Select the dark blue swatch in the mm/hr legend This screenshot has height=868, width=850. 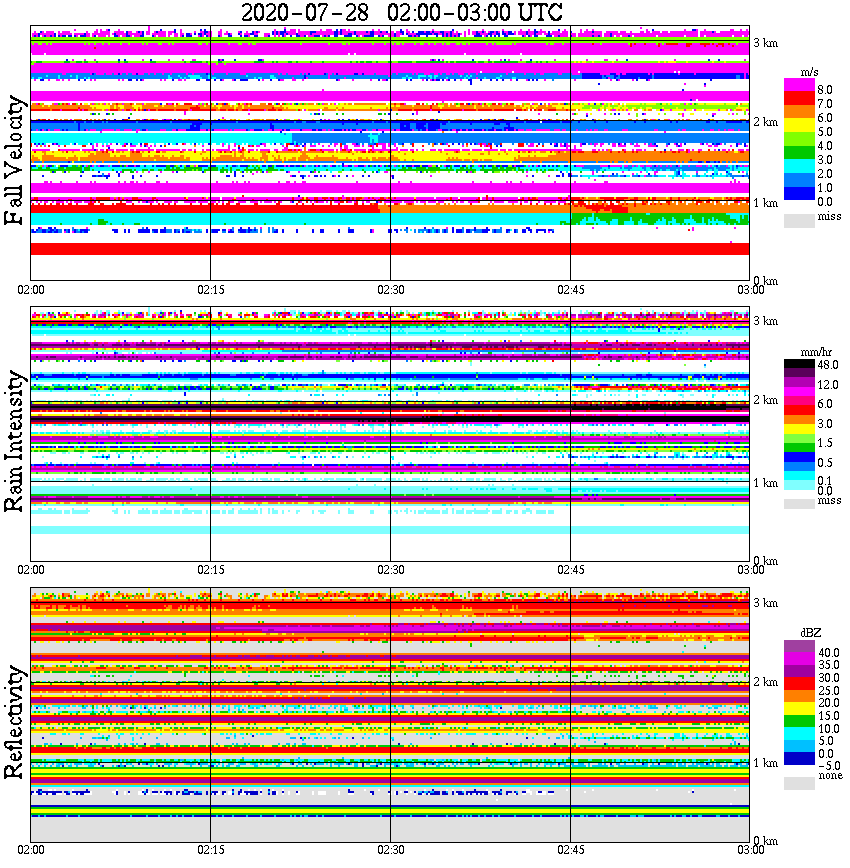pos(799,457)
